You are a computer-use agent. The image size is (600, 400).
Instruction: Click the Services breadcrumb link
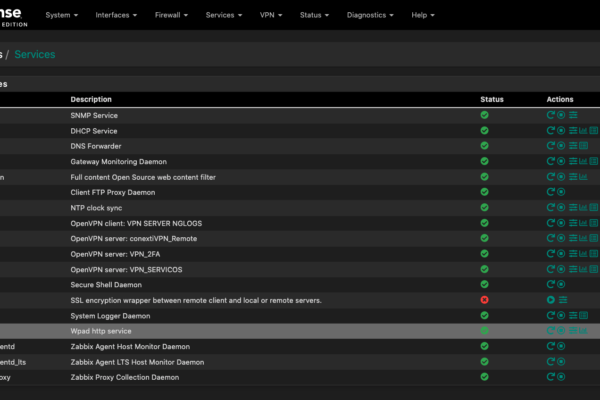click(35, 54)
